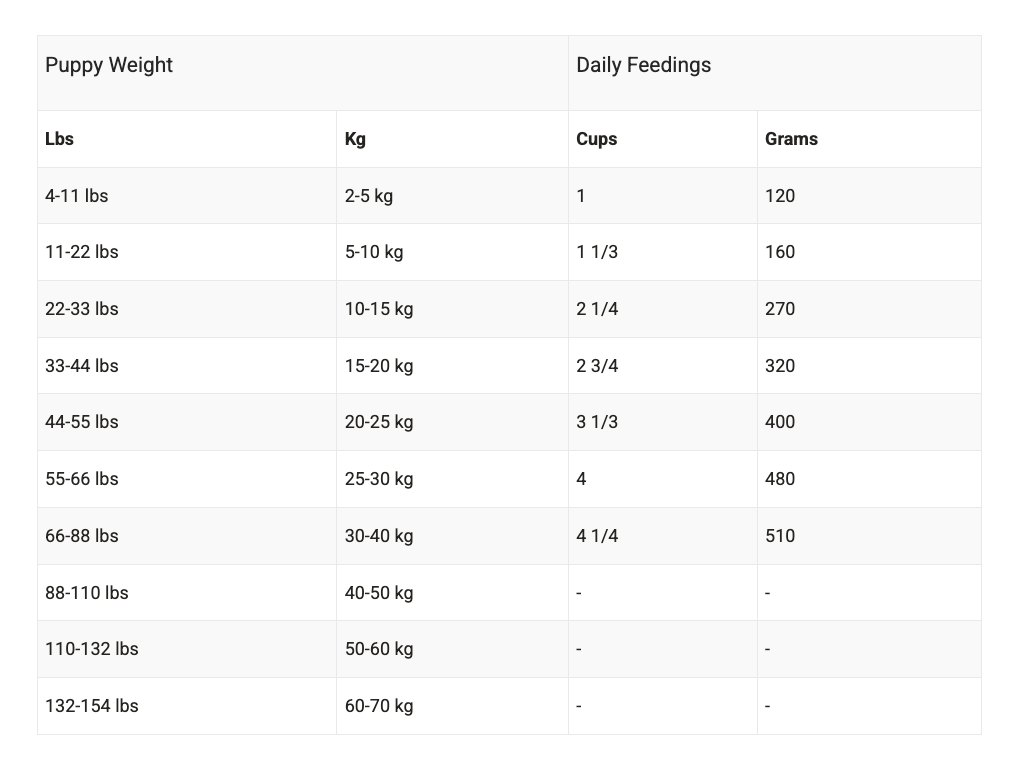Click the 5-10 kg cell
Screen dimensions: 1012x764
pos(374,252)
